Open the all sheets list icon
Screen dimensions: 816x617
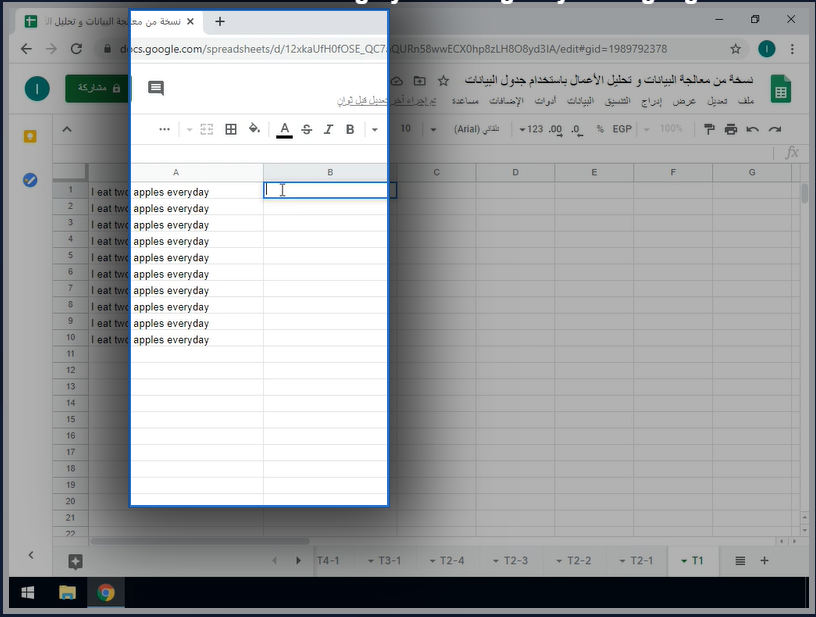click(740, 561)
